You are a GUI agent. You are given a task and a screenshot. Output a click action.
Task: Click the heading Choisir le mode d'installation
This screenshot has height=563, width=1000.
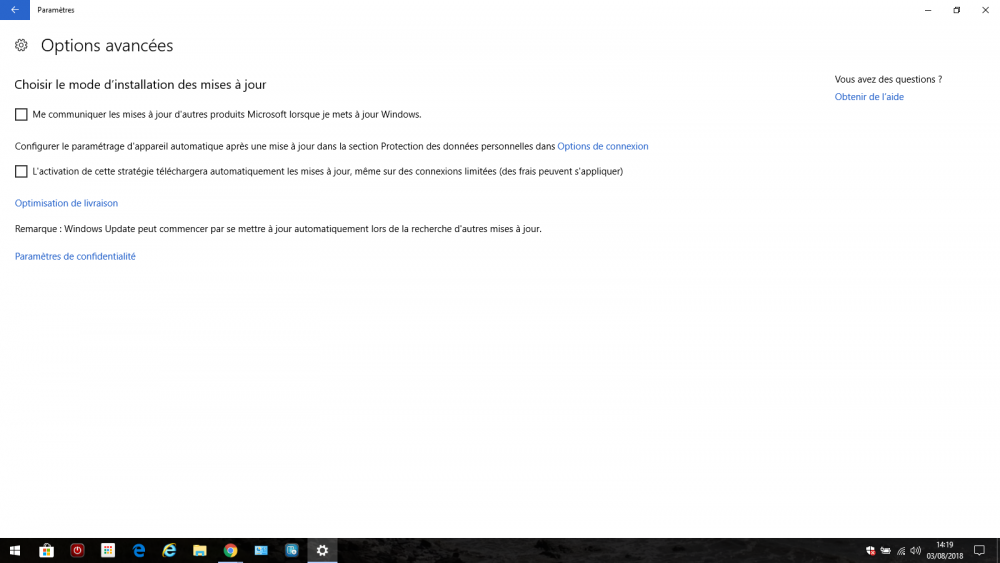pyautogui.click(x=140, y=84)
